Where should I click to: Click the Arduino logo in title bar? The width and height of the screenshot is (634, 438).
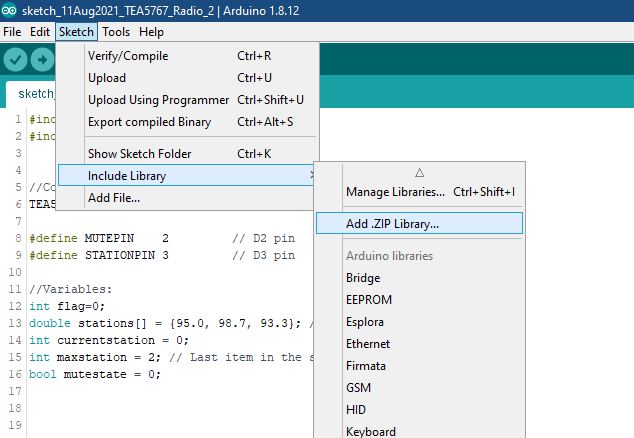(10, 10)
